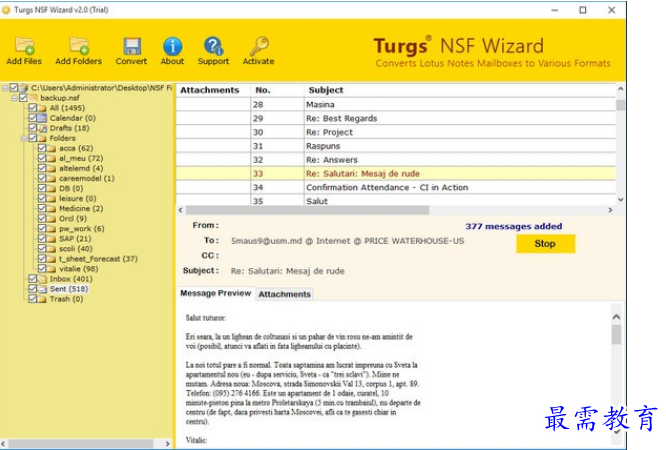This screenshot has width=666, height=450.
Task: Select message 30 Re: Project
Action: click(x=396, y=132)
